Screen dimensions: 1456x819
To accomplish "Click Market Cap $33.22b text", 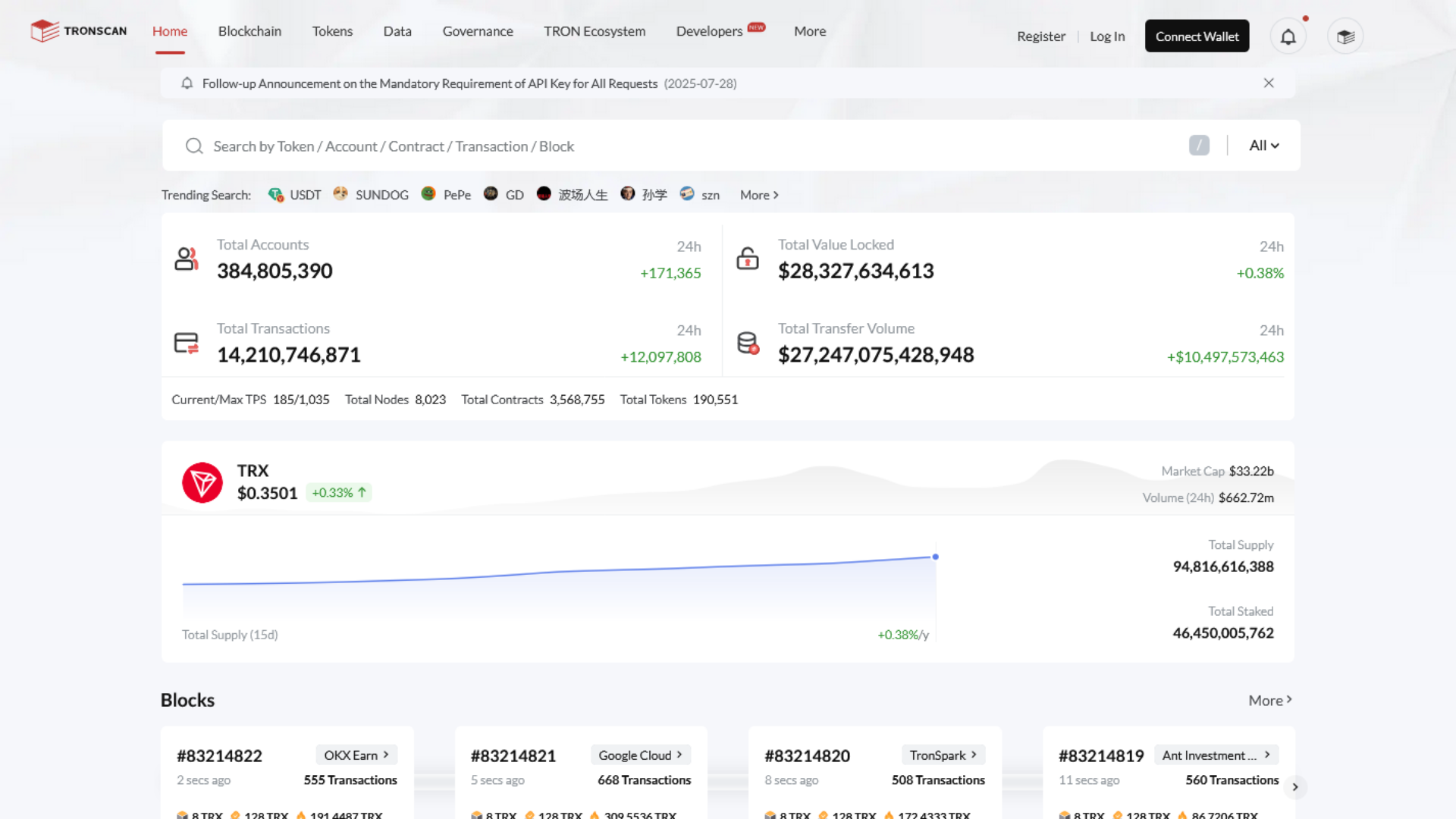I will tap(1217, 471).
